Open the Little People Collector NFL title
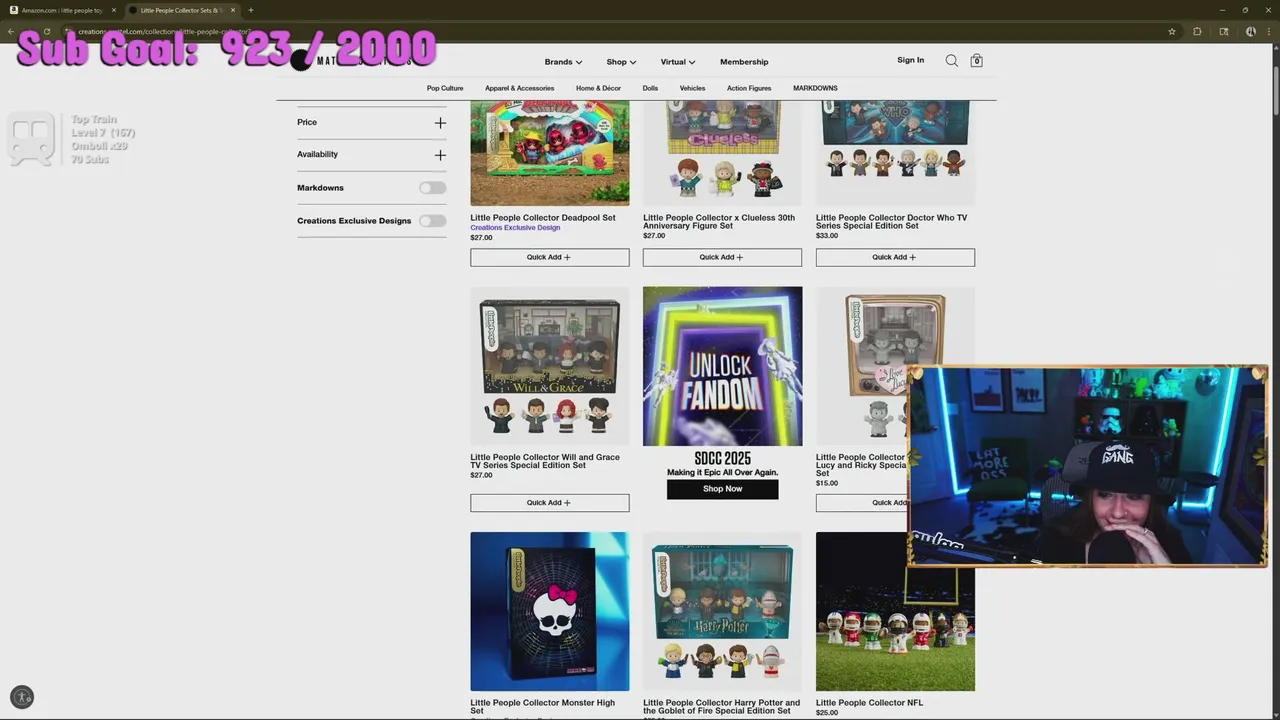Viewport: 1280px width, 720px height. click(x=869, y=703)
